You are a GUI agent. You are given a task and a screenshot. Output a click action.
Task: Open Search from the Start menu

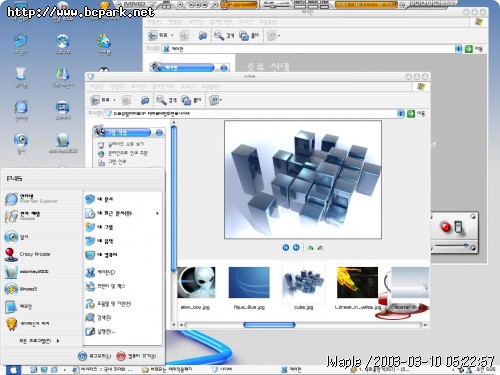98,318
